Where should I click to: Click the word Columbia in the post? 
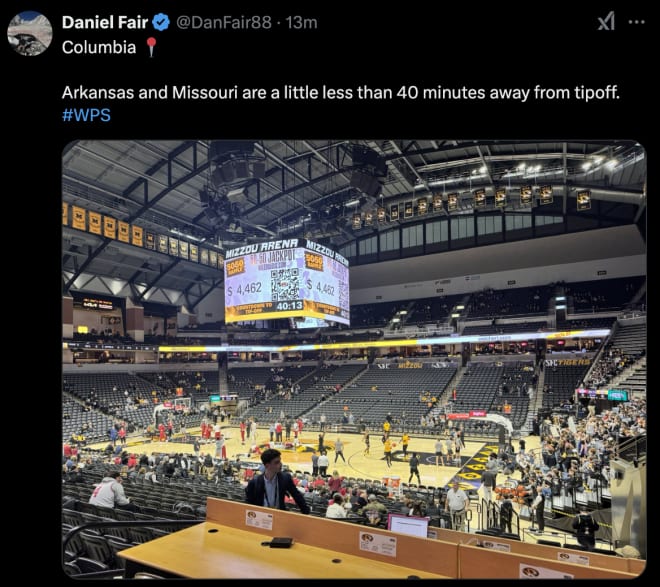point(99,47)
